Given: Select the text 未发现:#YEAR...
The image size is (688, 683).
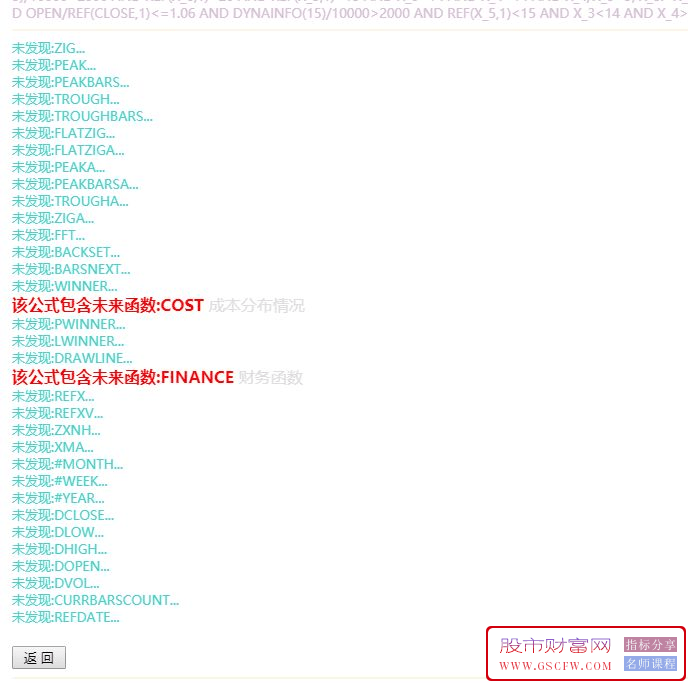Looking at the screenshot, I should [x=58, y=499].
